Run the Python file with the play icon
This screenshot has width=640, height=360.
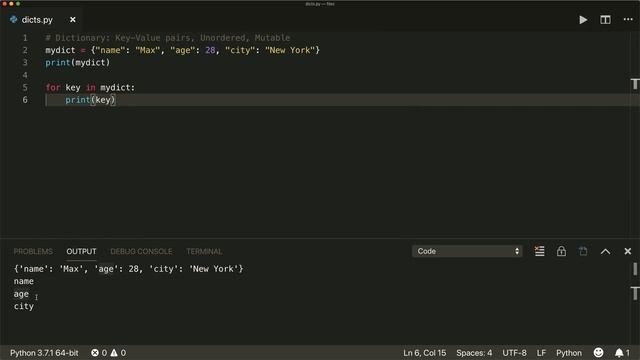point(583,20)
